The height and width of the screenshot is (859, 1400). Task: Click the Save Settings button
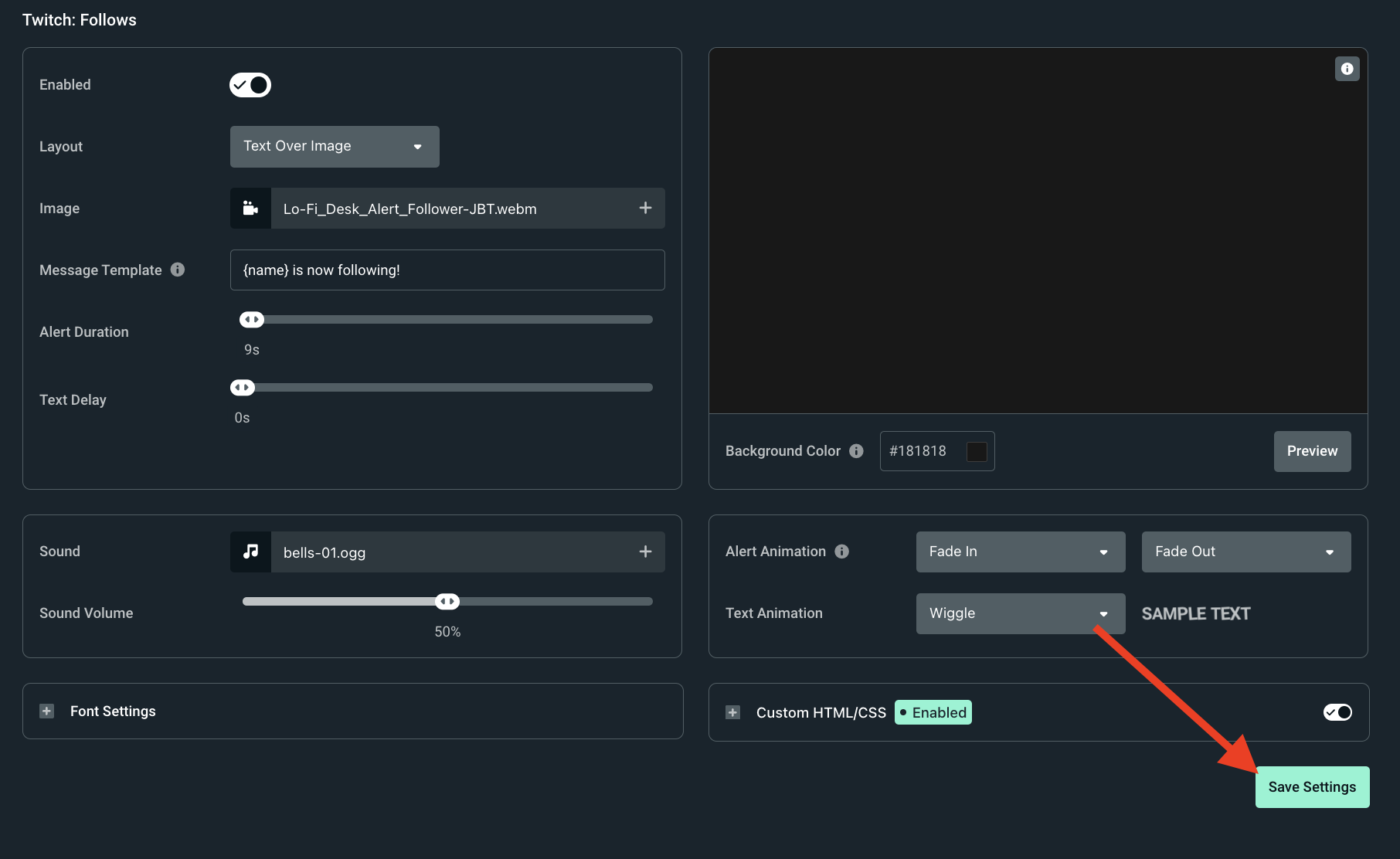[1312, 787]
